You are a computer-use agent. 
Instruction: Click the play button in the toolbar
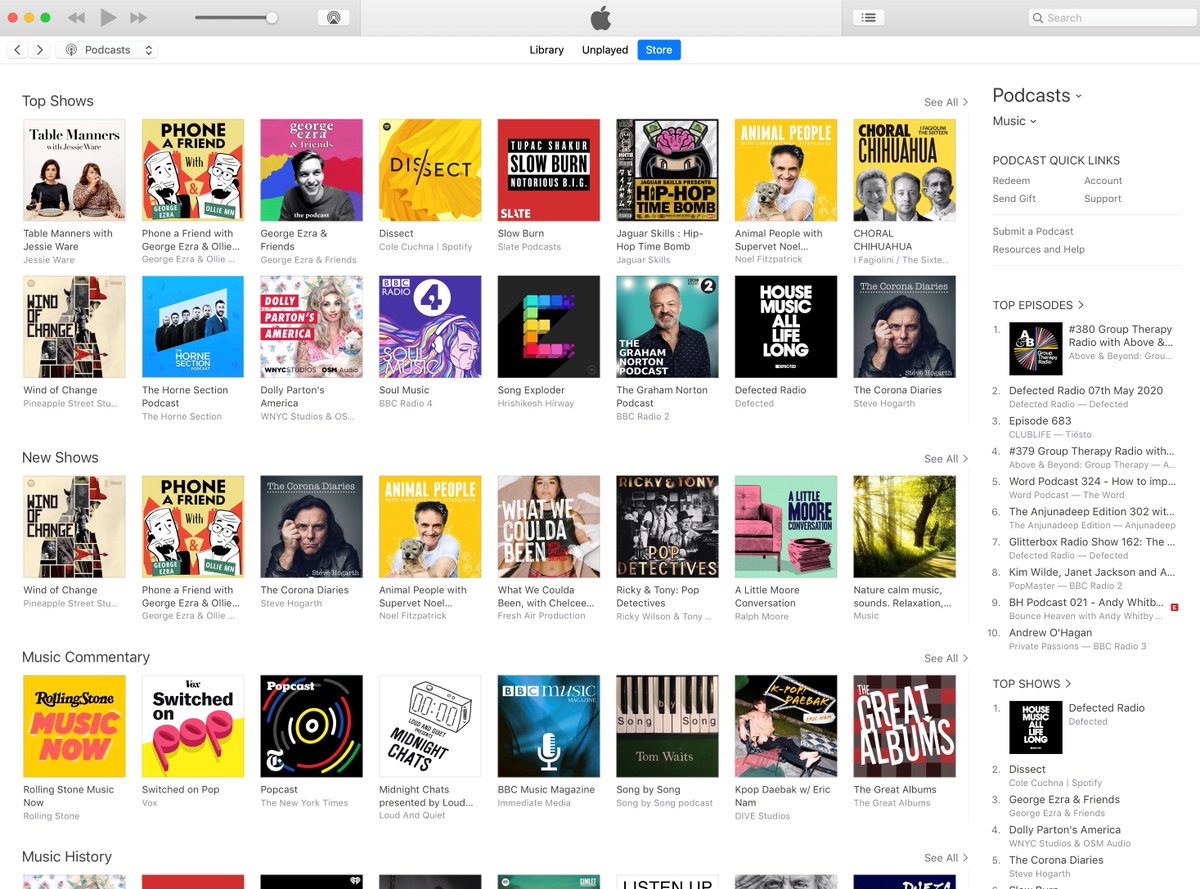coord(109,17)
